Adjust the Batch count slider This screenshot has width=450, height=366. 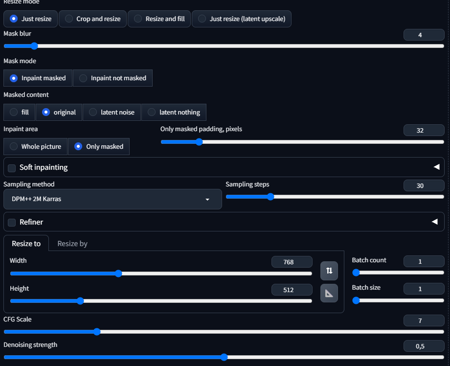point(398,273)
